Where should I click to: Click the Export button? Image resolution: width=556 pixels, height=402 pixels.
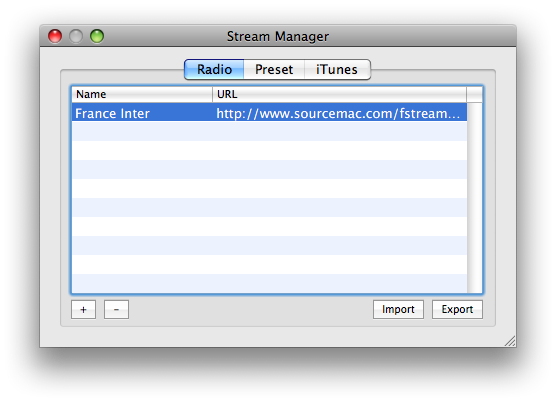tap(457, 309)
